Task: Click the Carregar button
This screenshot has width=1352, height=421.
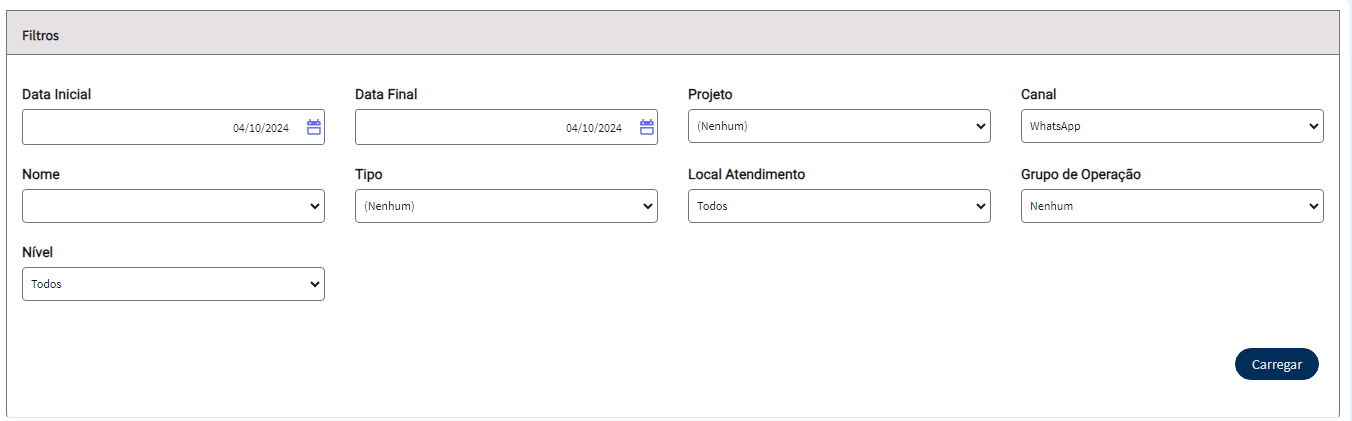Action: [1277, 364]
